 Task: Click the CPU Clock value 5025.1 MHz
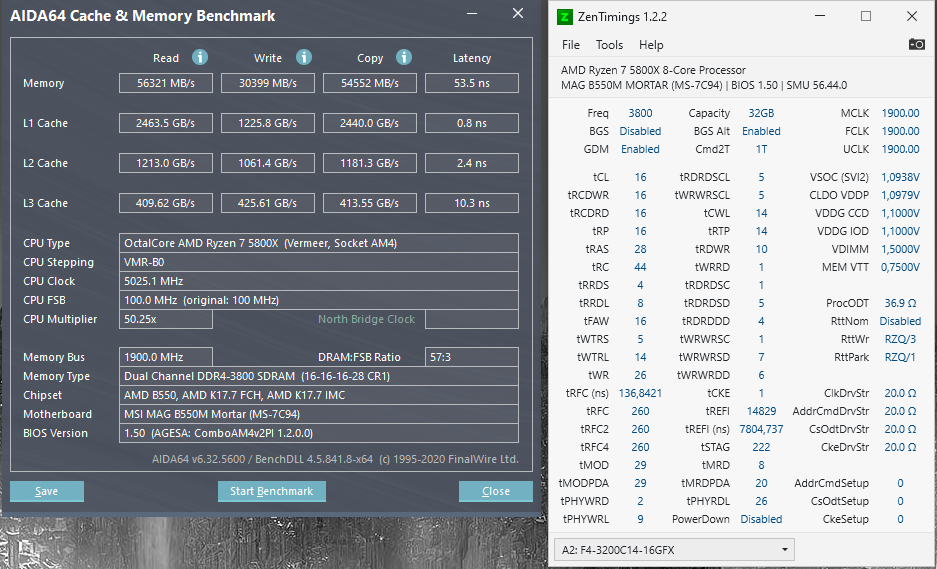click(319, 282)
